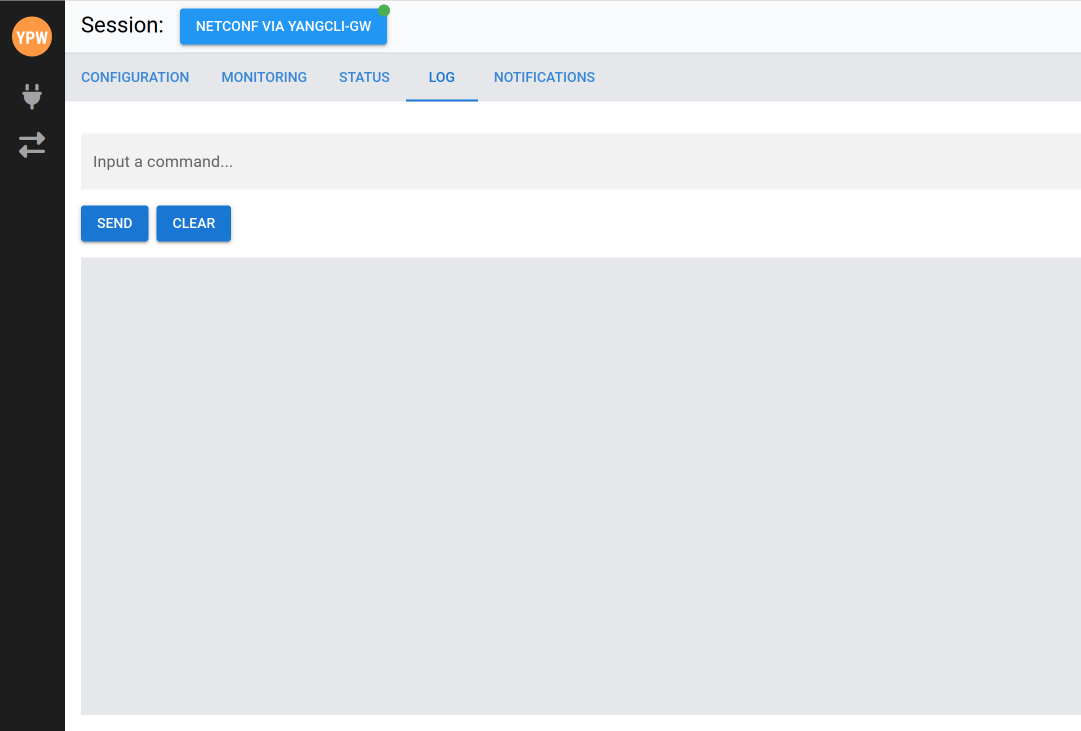The height and width of the screenshot is (731, 1081).
Task: Click inside the gray log output area
Action: [x=580, y=485]
